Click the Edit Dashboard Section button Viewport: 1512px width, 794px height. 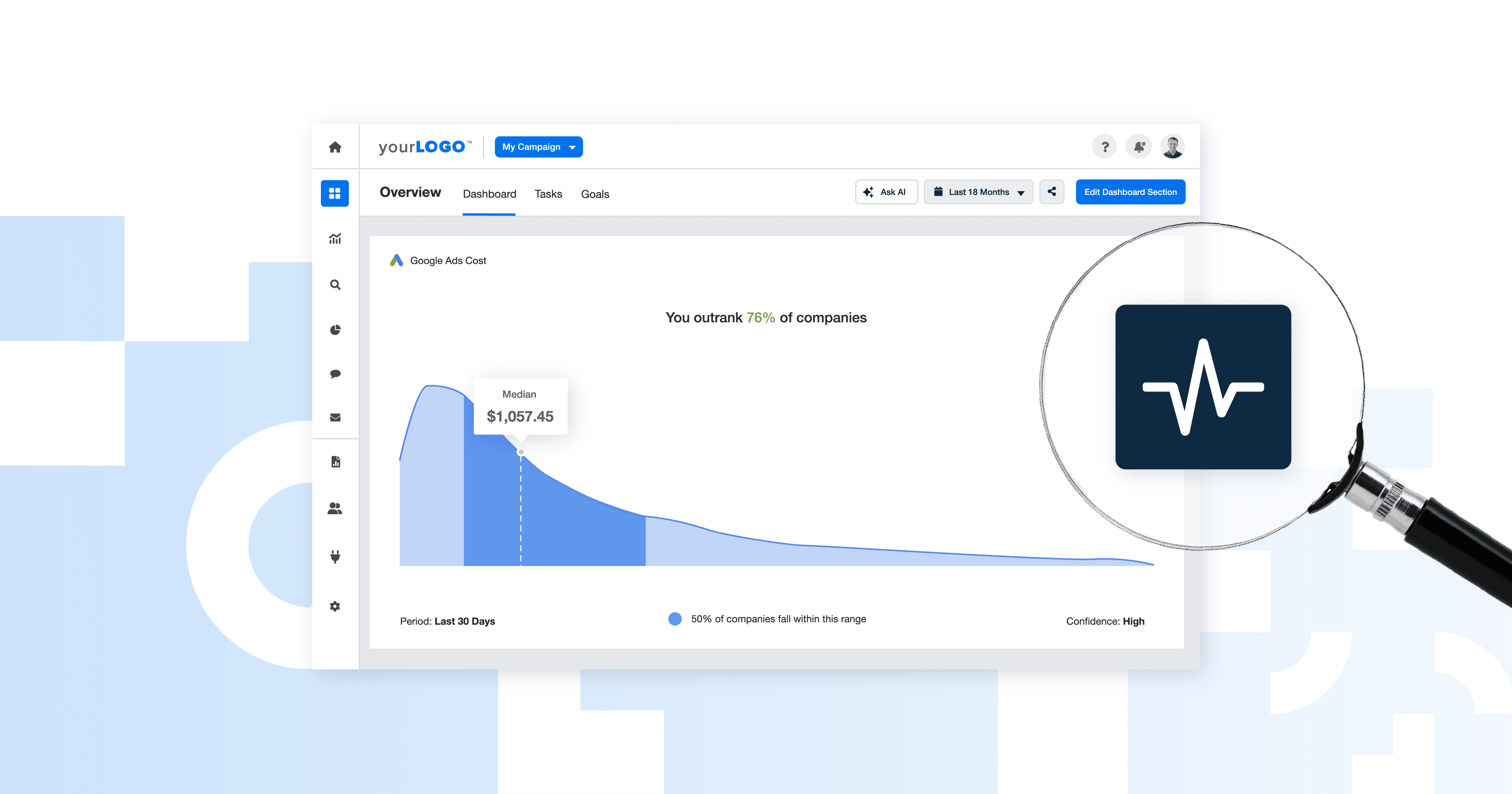[1130, 192]
